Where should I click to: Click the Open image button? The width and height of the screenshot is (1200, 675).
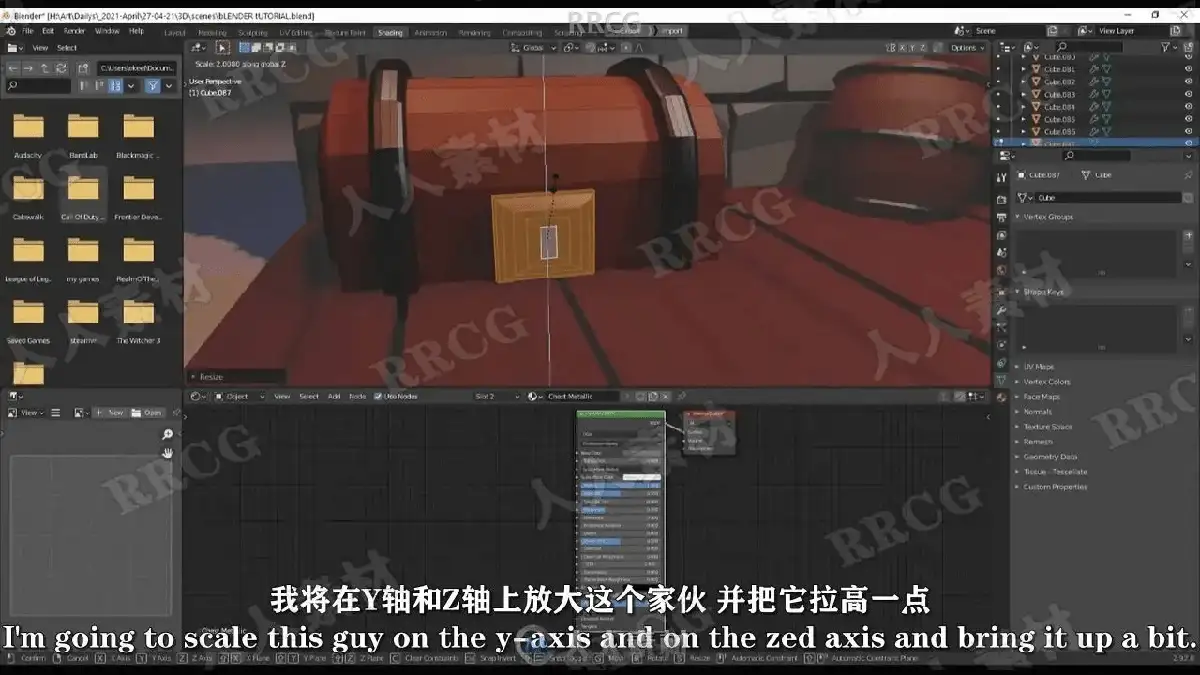[x=148, y=412]
